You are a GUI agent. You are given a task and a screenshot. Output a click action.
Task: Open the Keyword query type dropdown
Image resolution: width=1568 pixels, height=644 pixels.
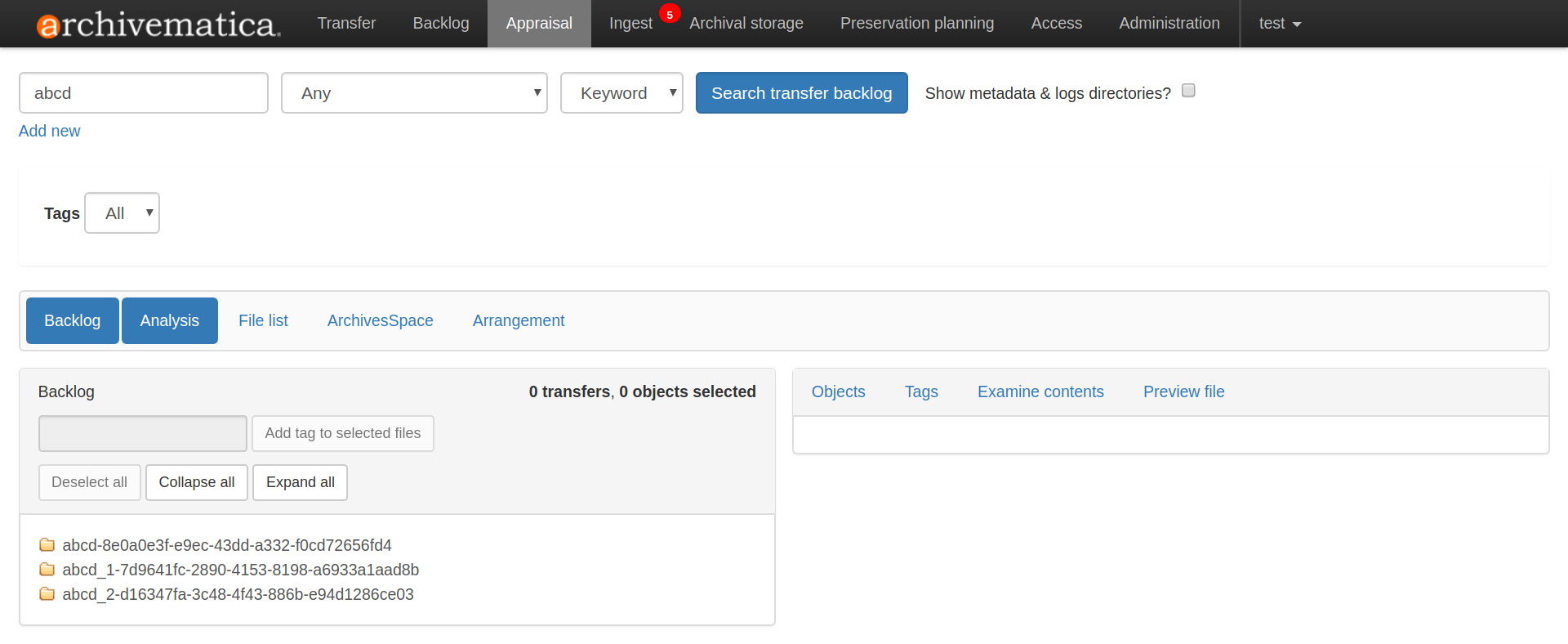click(621, 93)
